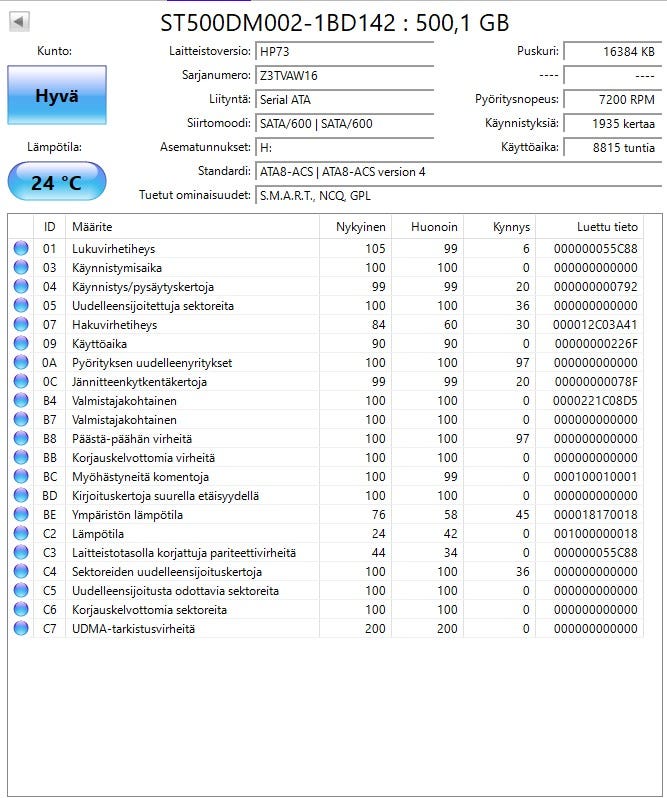
Task: Click raw value 001000000018
Action: click(595, 533)
